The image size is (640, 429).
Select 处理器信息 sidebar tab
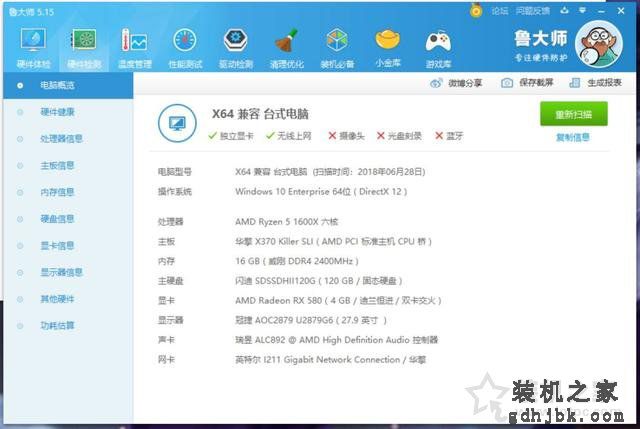click(x=68, y=139)
